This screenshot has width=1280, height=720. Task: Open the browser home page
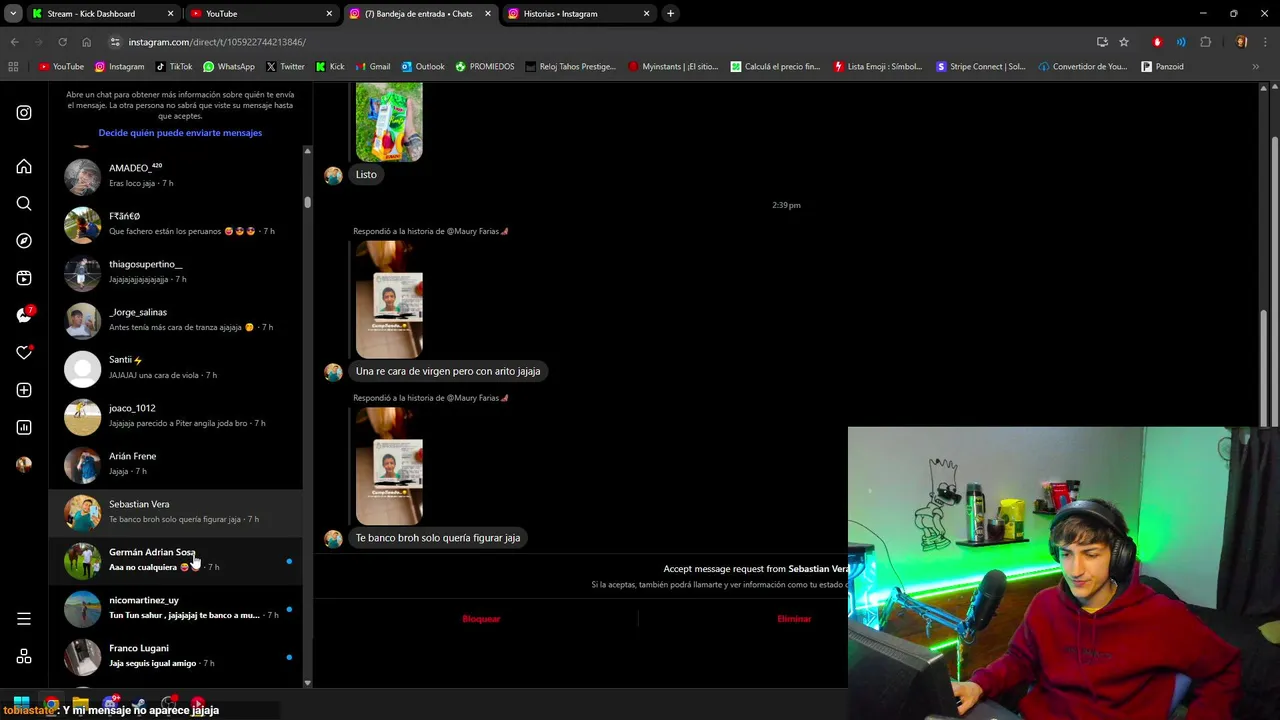[86, 42]
